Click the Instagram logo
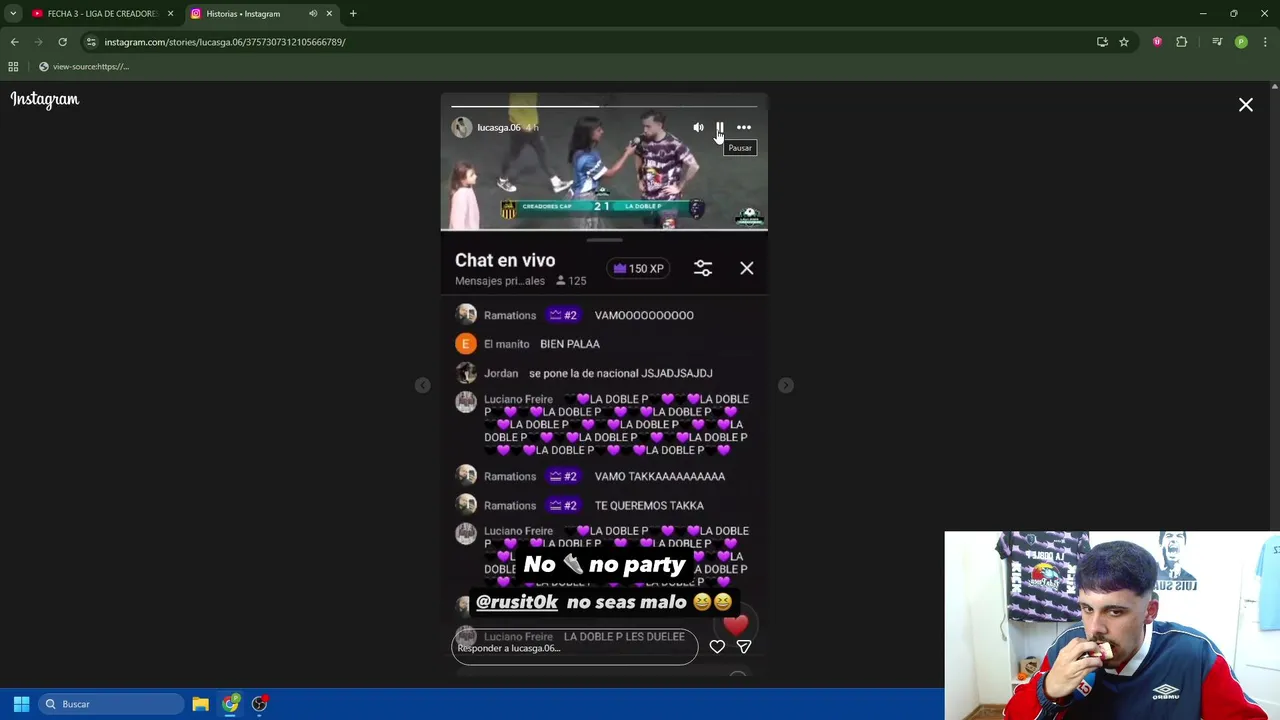 pyautogui.click(x=45, y=99)
